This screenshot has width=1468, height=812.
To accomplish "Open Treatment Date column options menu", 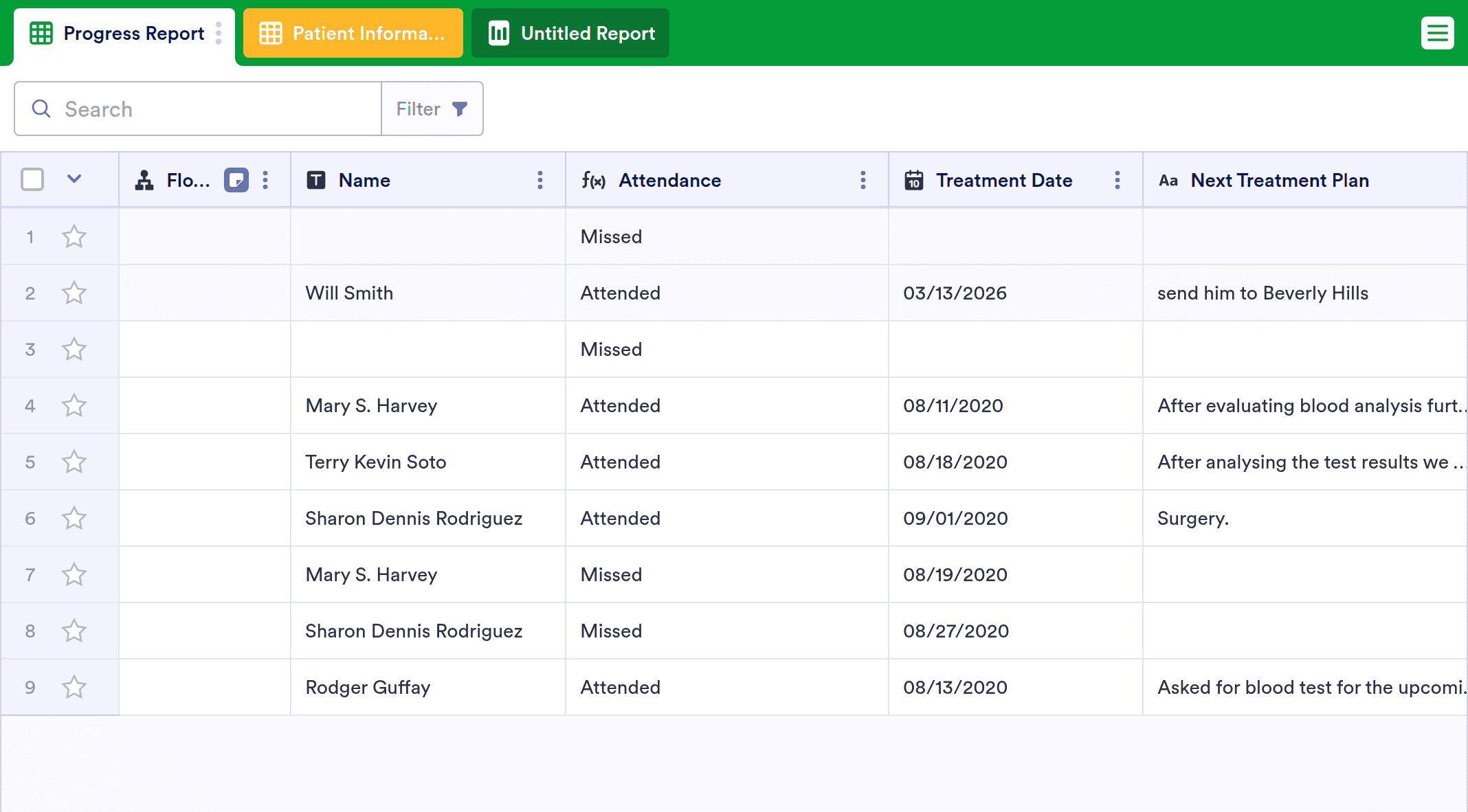I will (x=1117, y=180).
